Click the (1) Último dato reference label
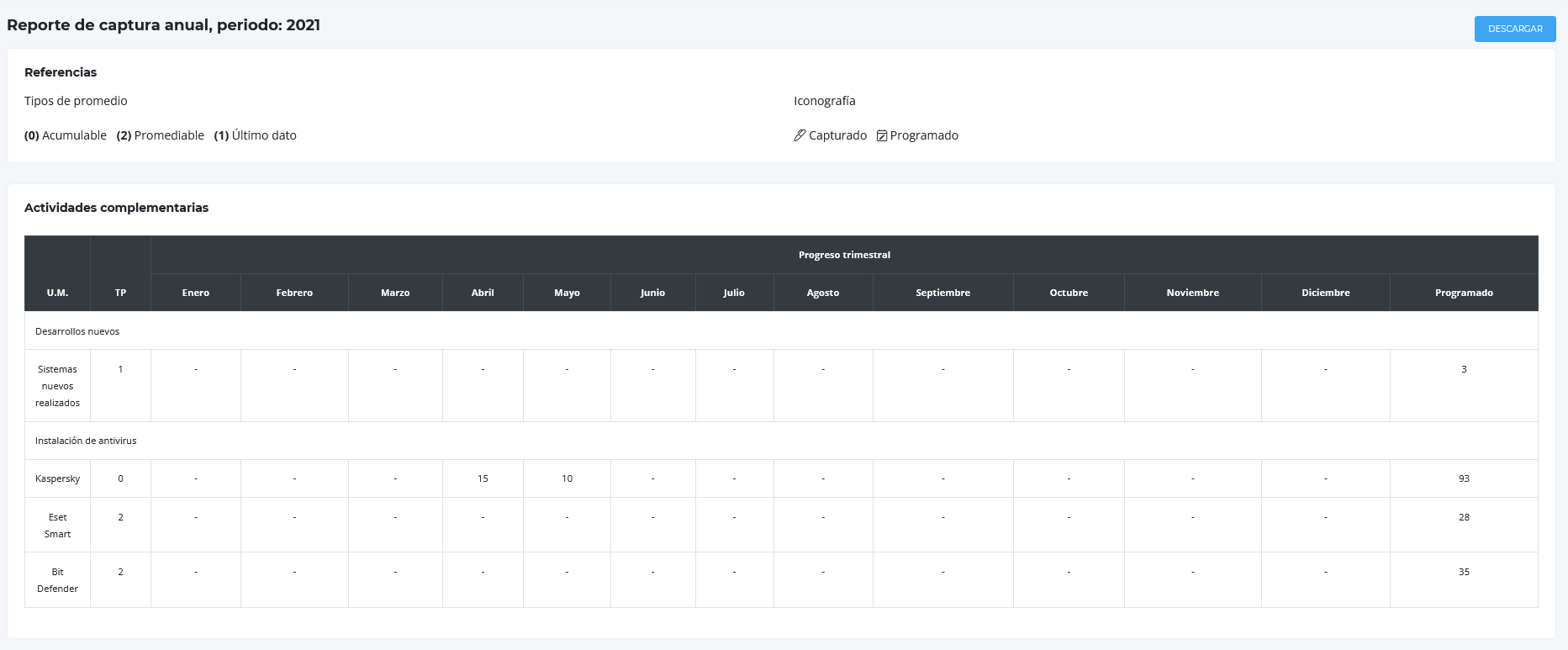This screenshot has width=1568, height=650. pyautogui.click(x=256, y=135)
